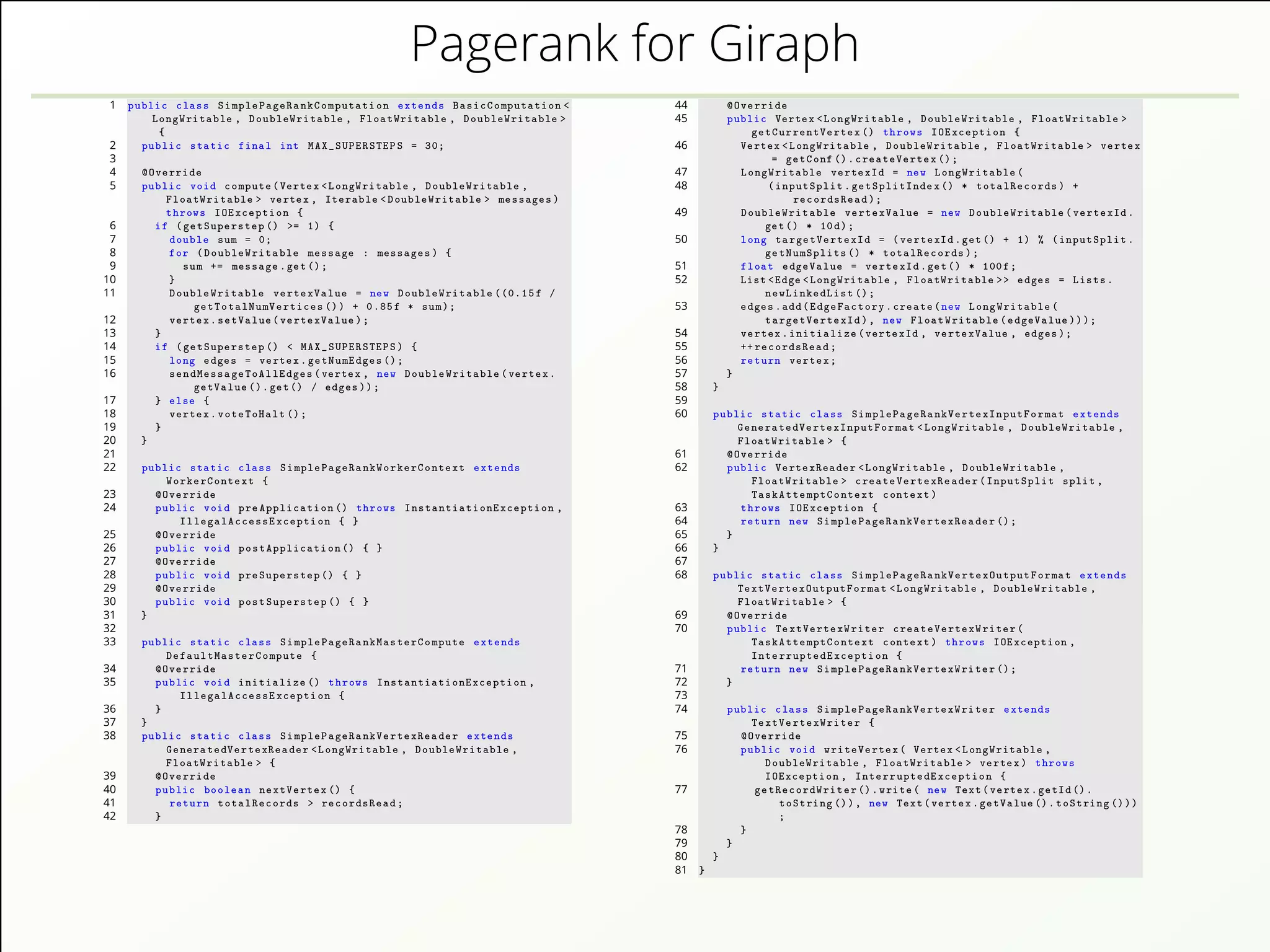The image size is (1270, 952).
Task: Click line number 1 in left gutter
Action: [112, 105]
